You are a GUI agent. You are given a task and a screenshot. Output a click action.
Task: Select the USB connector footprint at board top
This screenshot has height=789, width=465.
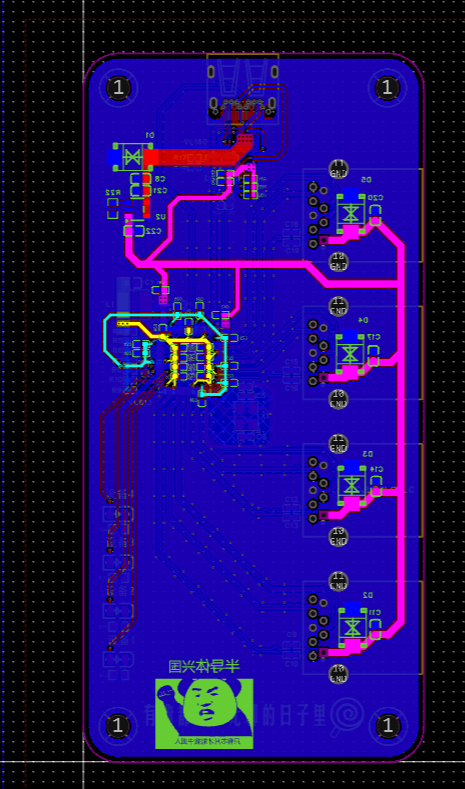[243, 89]
